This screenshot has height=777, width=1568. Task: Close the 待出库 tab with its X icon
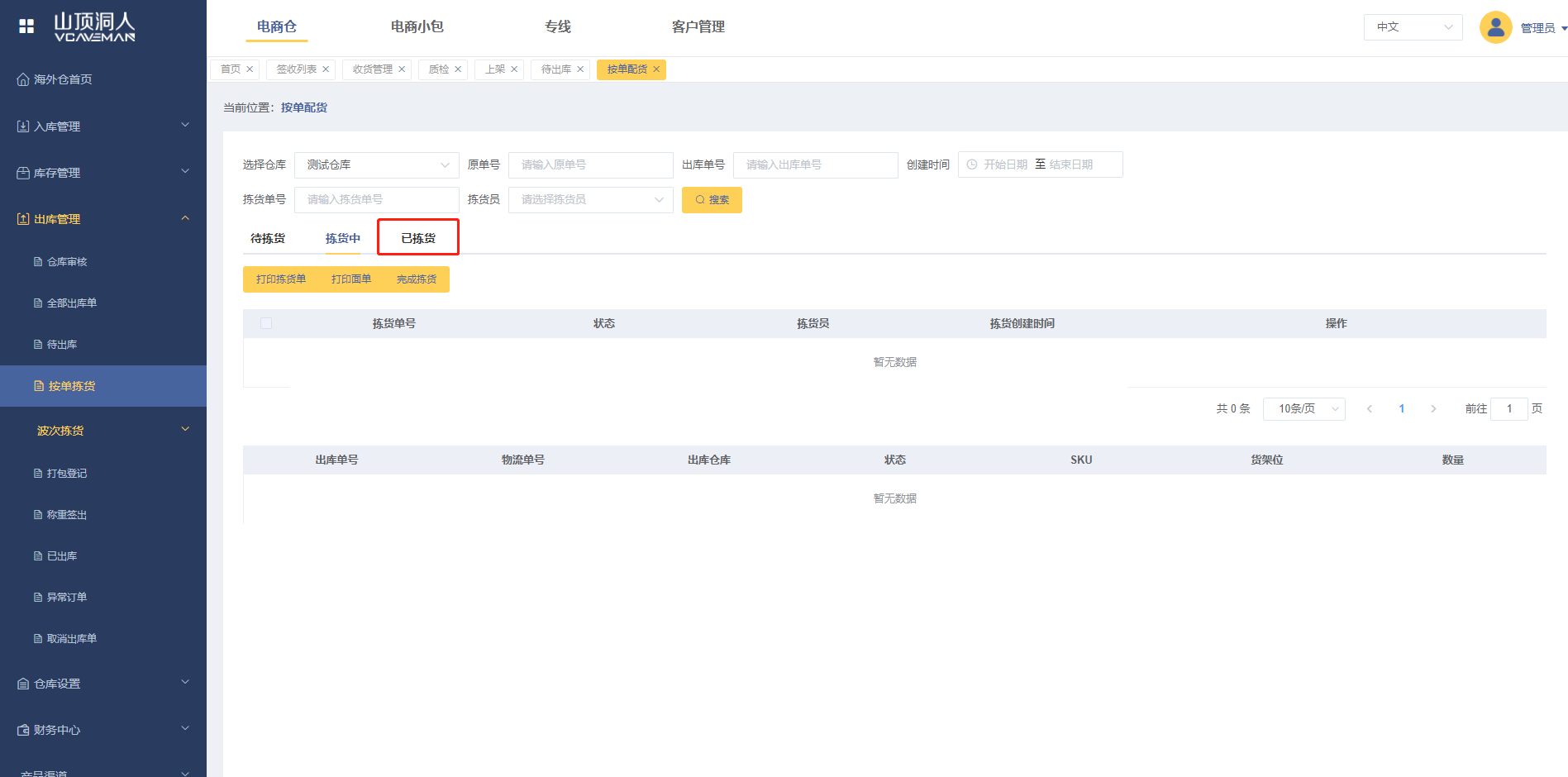(x=580, y=69)
